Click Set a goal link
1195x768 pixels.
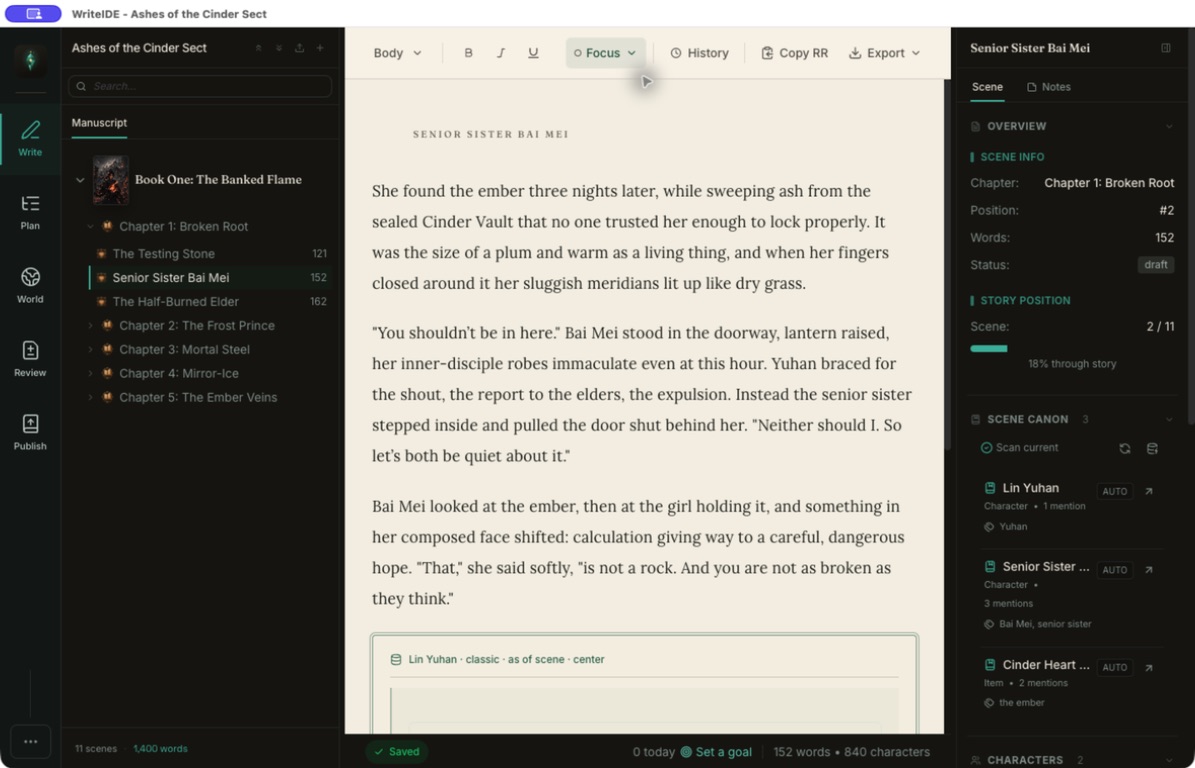pos(716,752)
